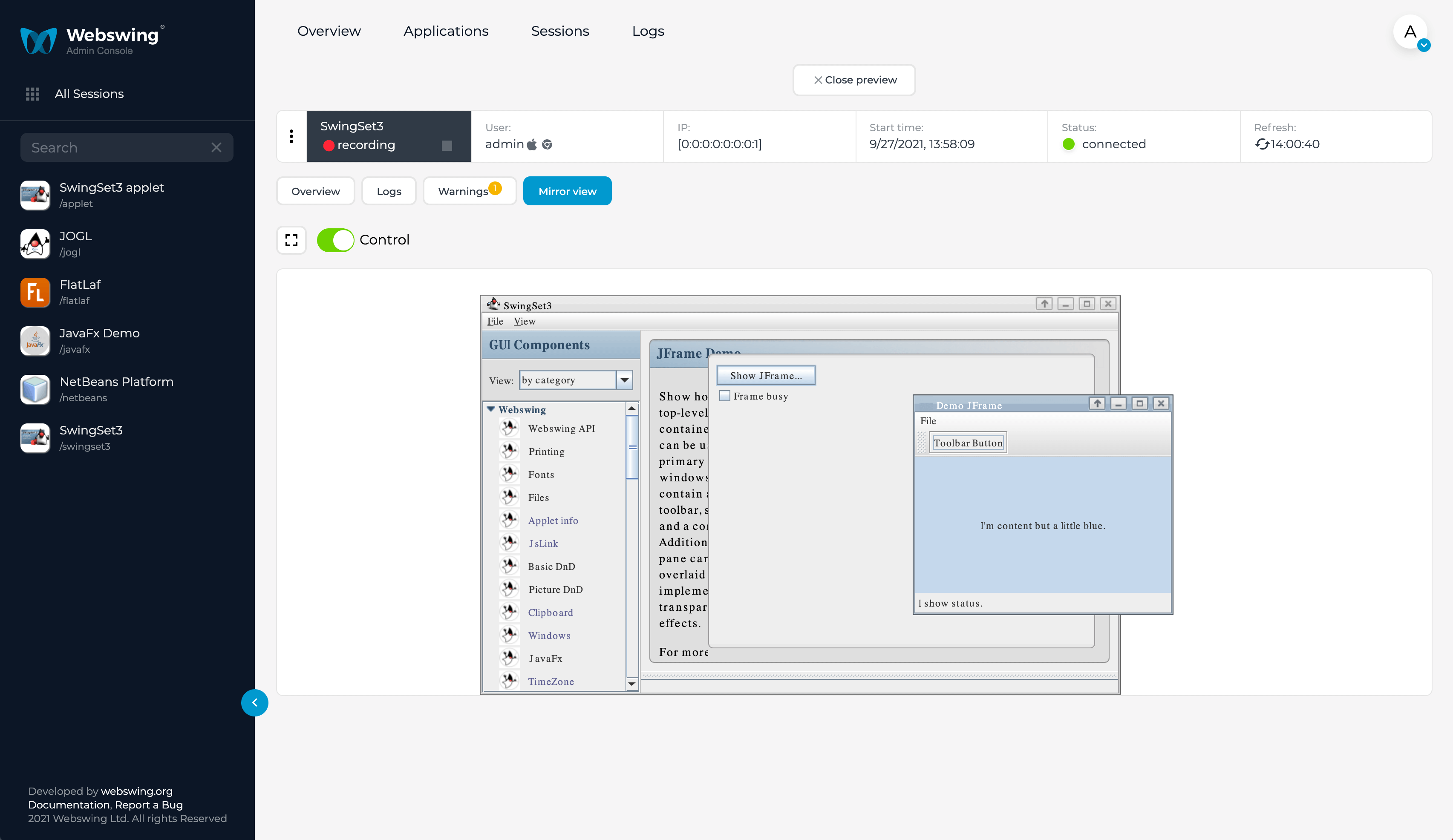Open All Sessions grid icon
The height and width of the screenshot is (840, 1453).
32,94
